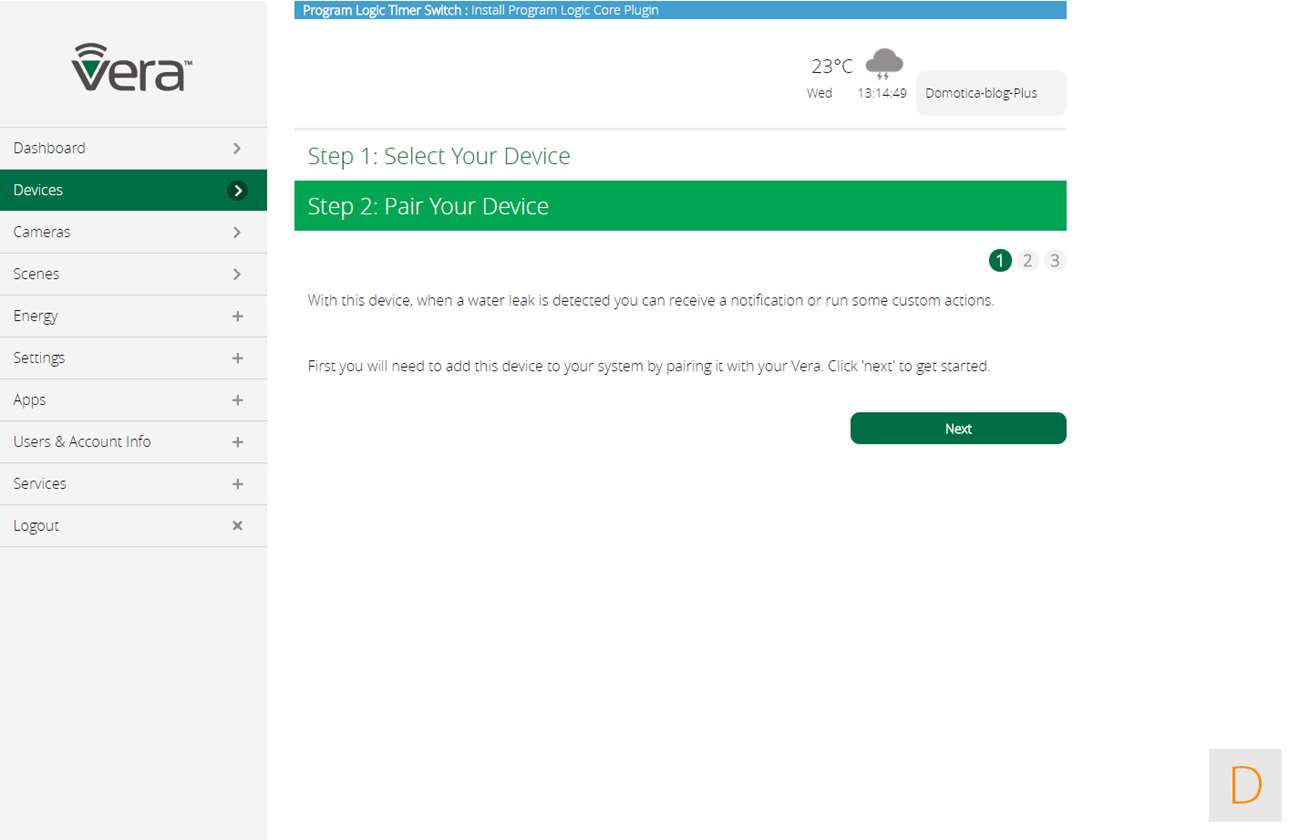Click the Logout X icon

[237, 525]
